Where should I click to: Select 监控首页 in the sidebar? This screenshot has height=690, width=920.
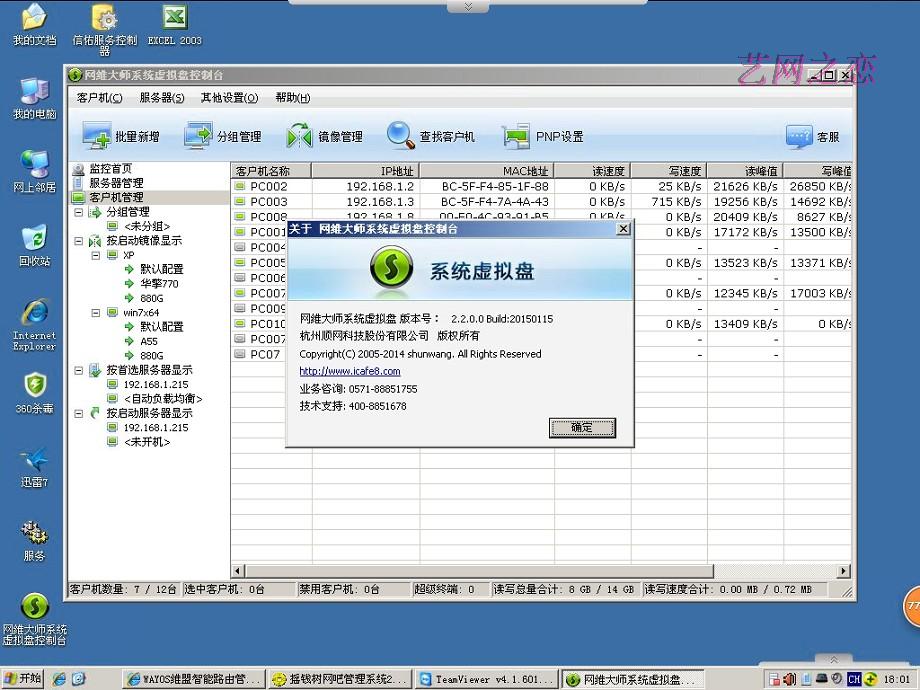click(x=110, y=168)
